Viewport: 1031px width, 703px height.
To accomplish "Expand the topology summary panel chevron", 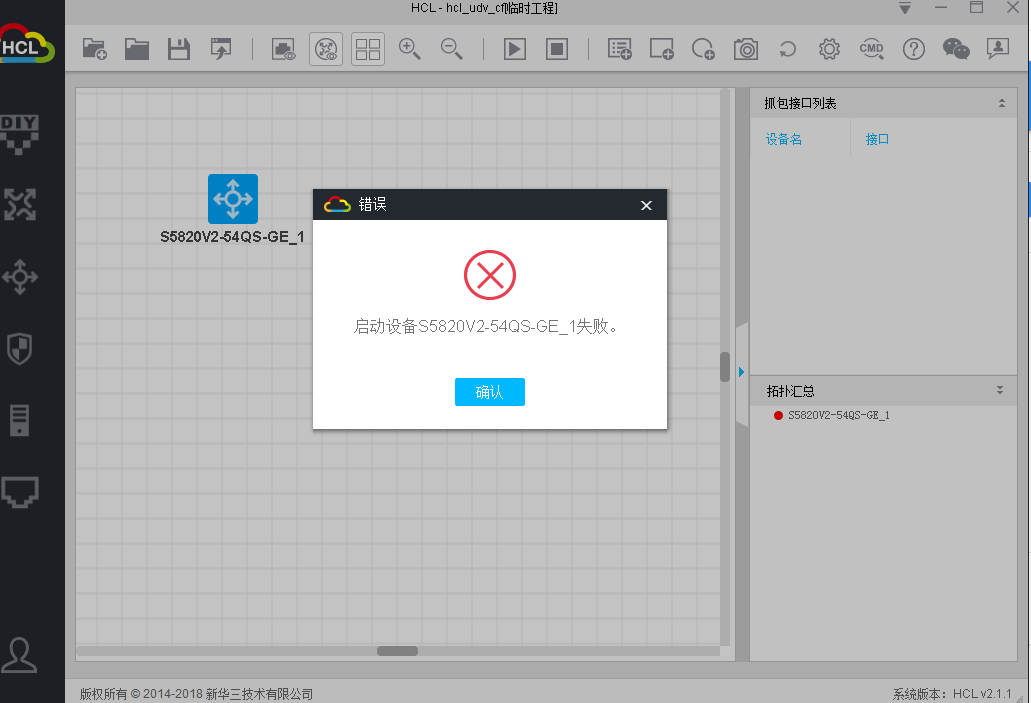I will tap(999, 390).
